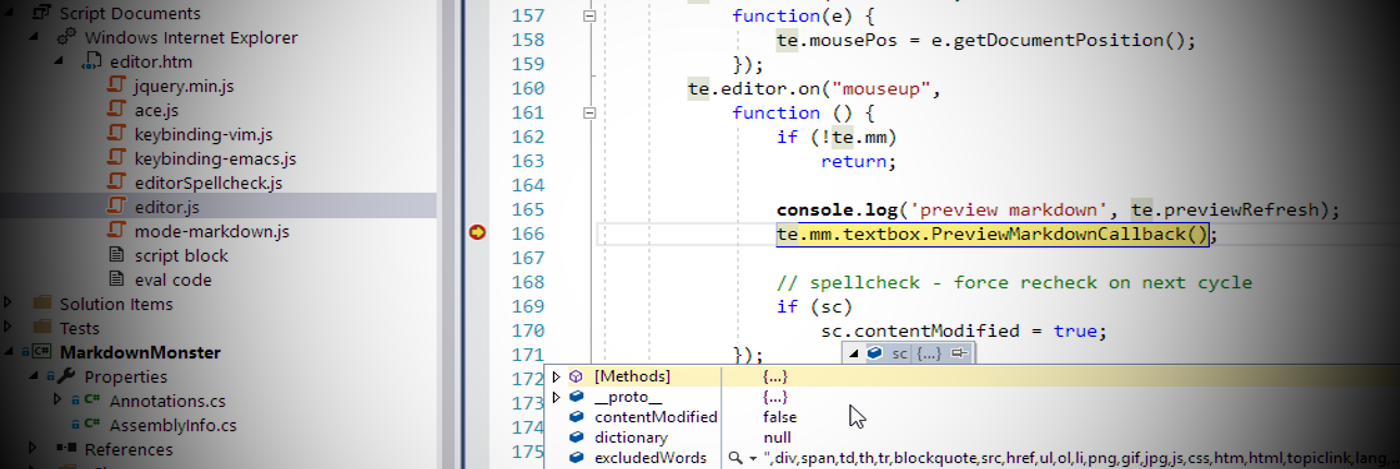Image resolution: width=1400 pixels, height=469 pixels.
Task: Click the editor.js file icon
Action: click(117, 207)
